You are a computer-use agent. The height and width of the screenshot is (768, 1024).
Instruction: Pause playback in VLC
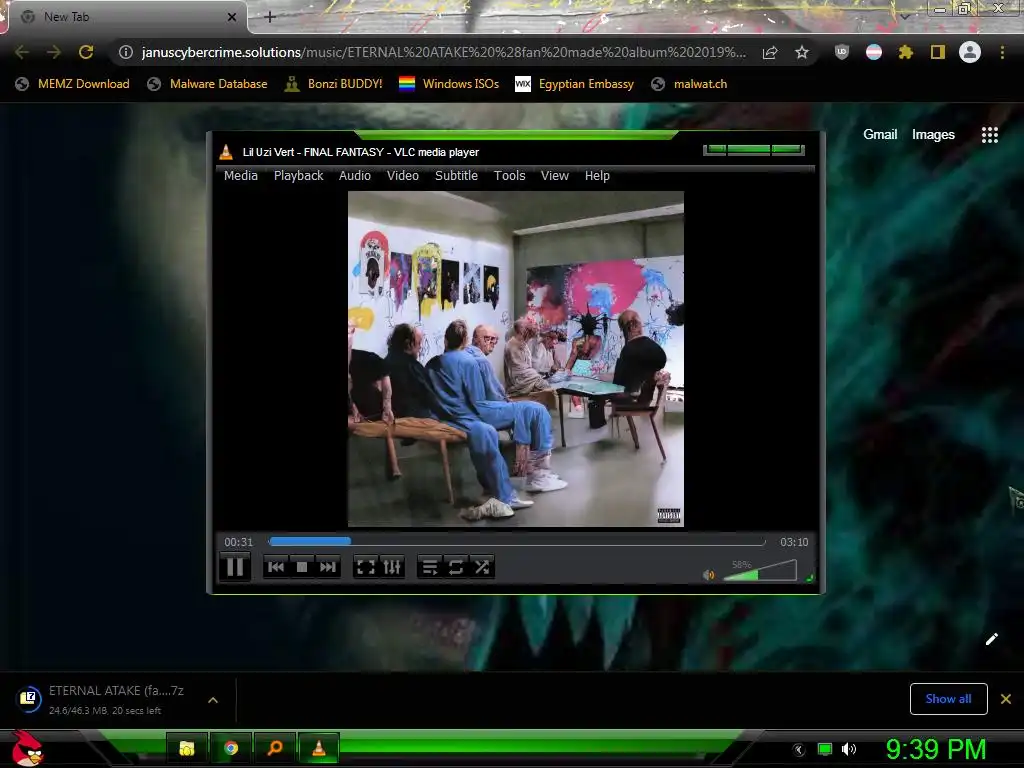(234, 566)
